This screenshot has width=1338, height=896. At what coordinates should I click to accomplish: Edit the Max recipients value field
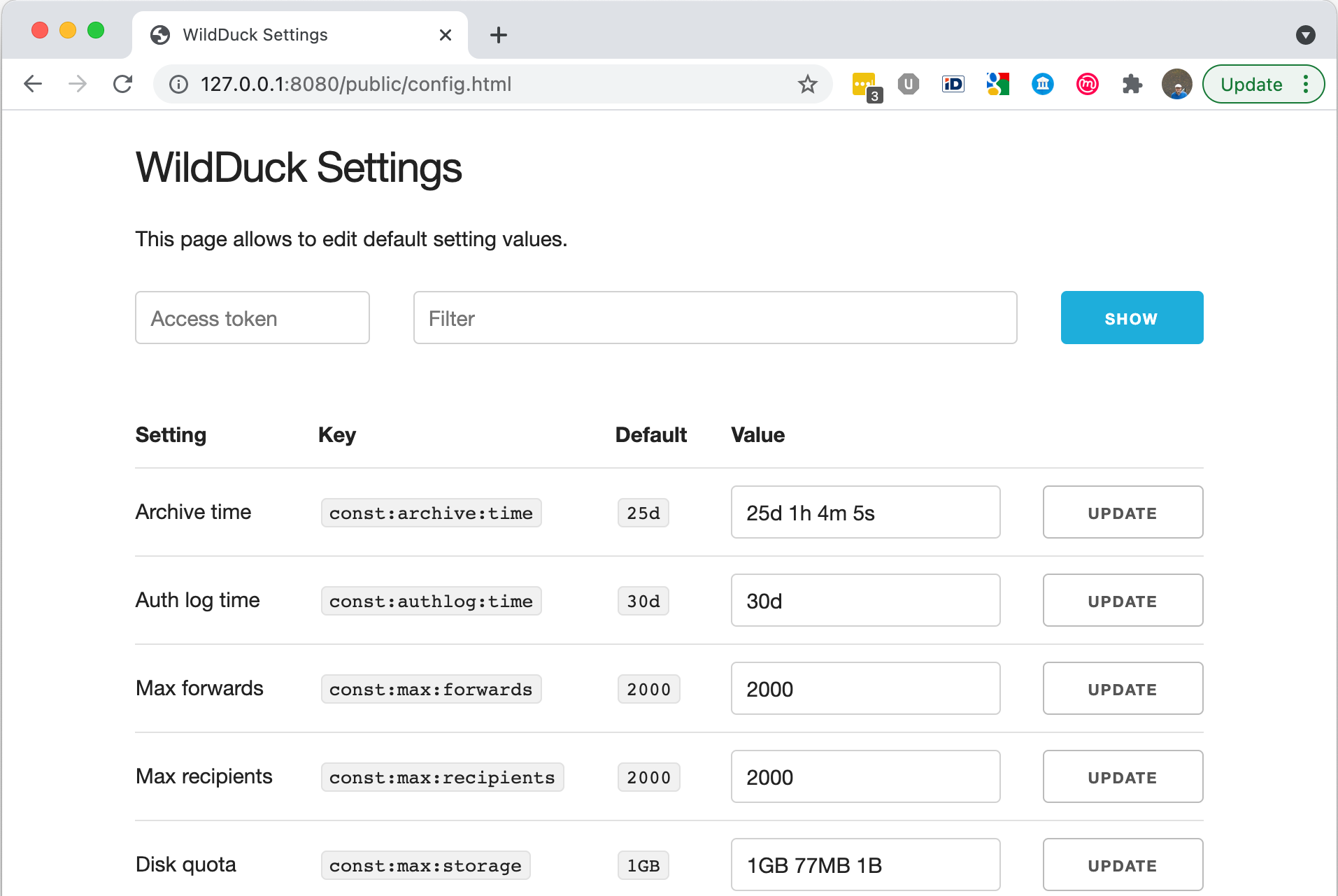click(866, 776)
